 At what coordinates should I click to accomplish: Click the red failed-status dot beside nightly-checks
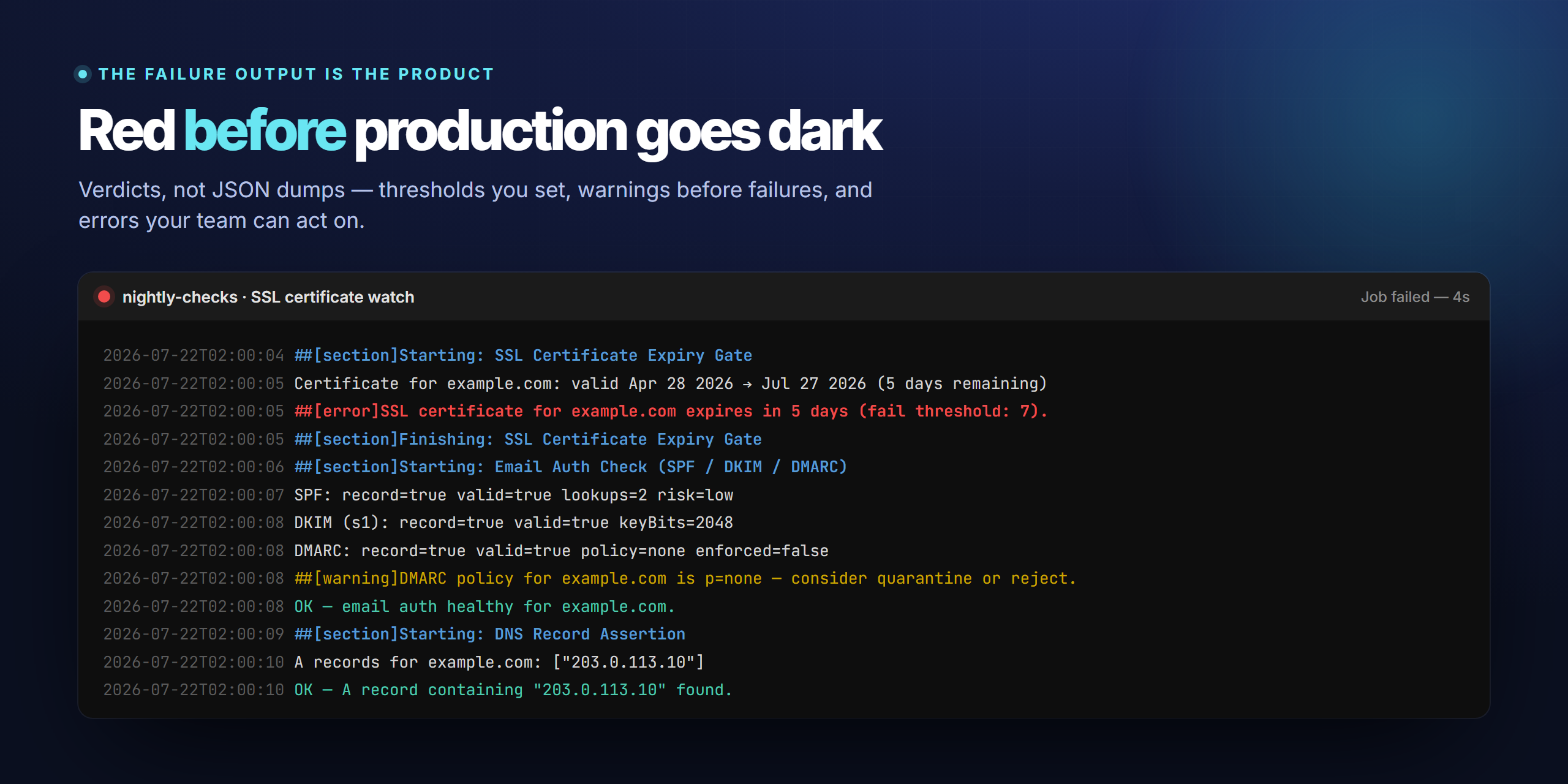(x=104, y=297)
